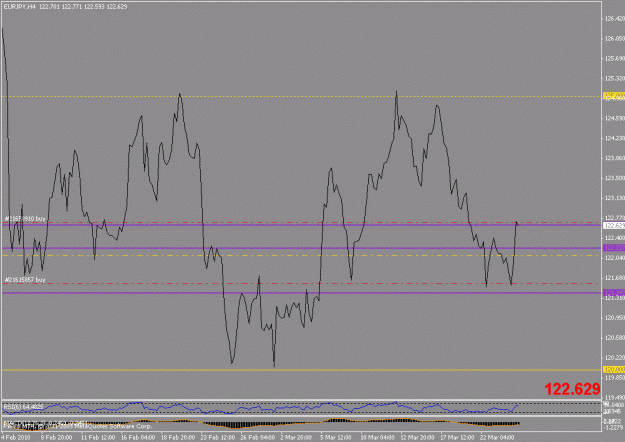Click the '8 Feb 20:00' time label
This screenshot has height=442, width=625.
pos(56,437)
